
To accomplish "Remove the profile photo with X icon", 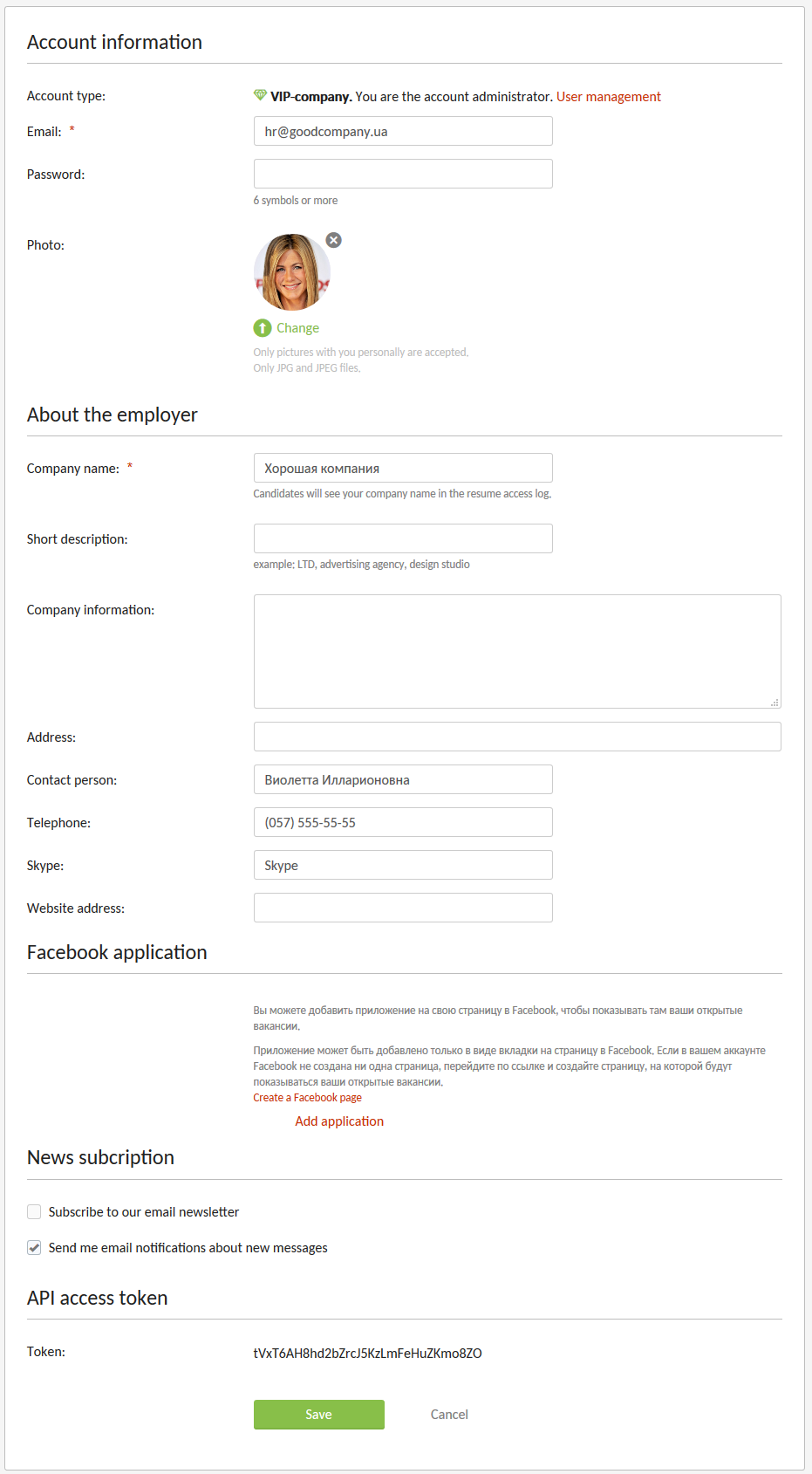I will (x=334, y=240).
